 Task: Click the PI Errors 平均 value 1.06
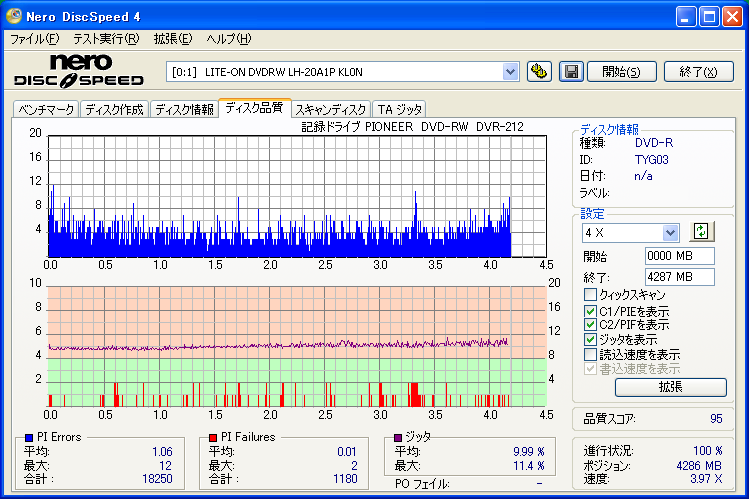point(162,451)
